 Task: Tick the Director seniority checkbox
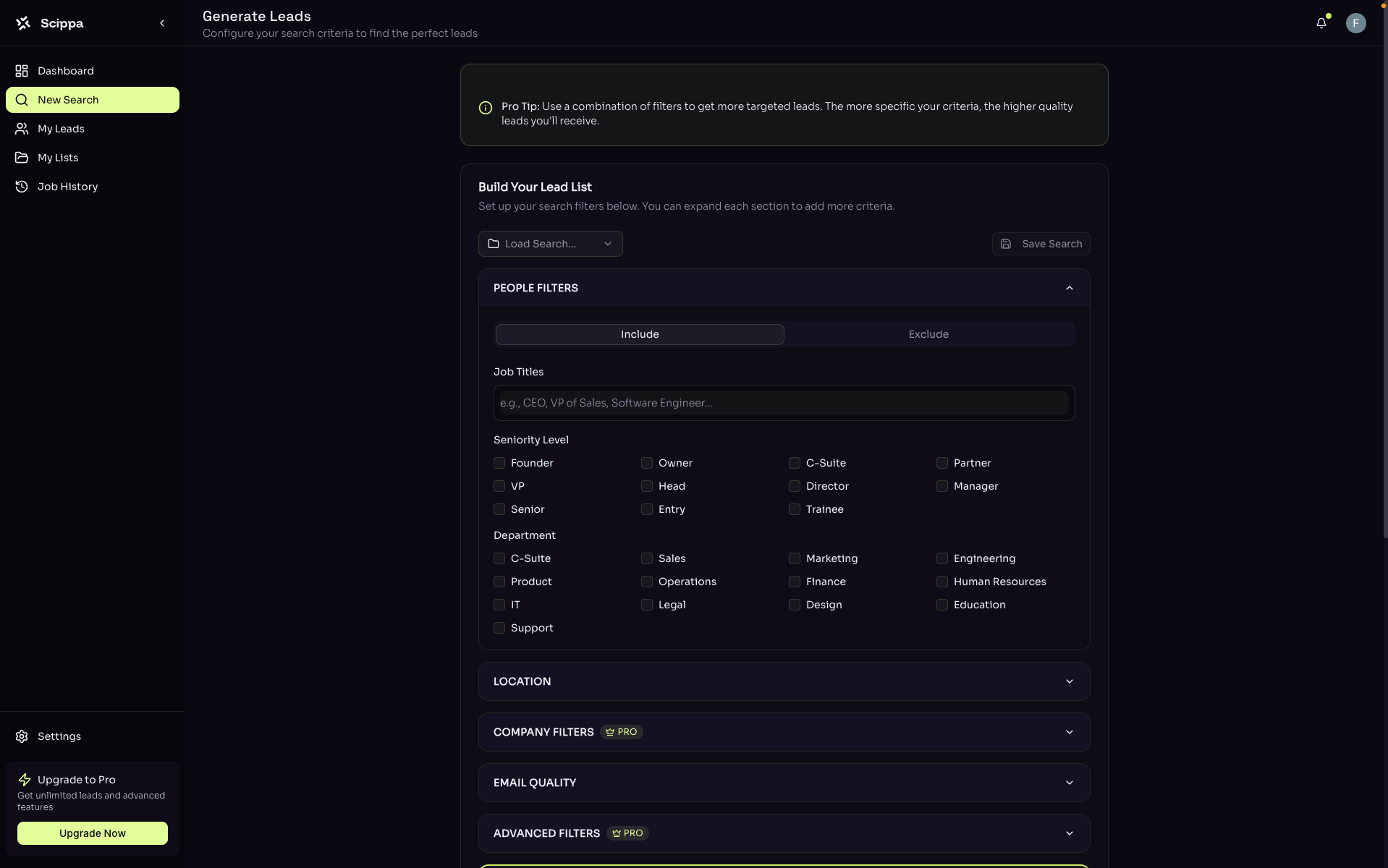pos(795,486)
